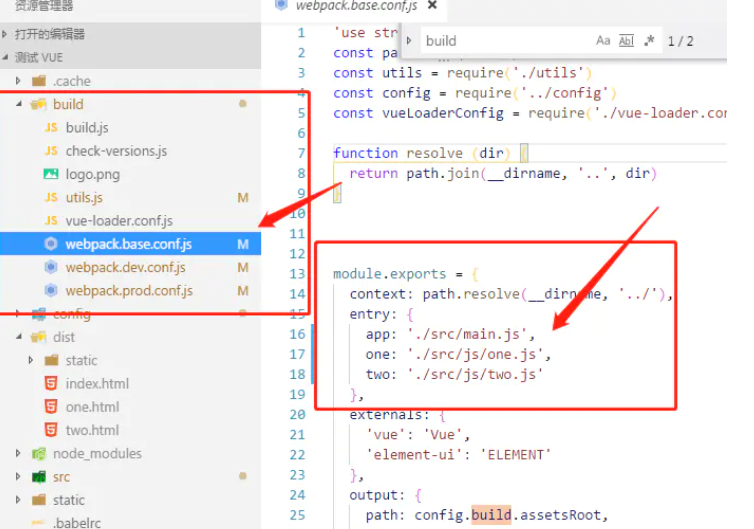Open webpack.prod.conf.js file
This screenshot has height=529, width=754.
[x=129, y=290]
